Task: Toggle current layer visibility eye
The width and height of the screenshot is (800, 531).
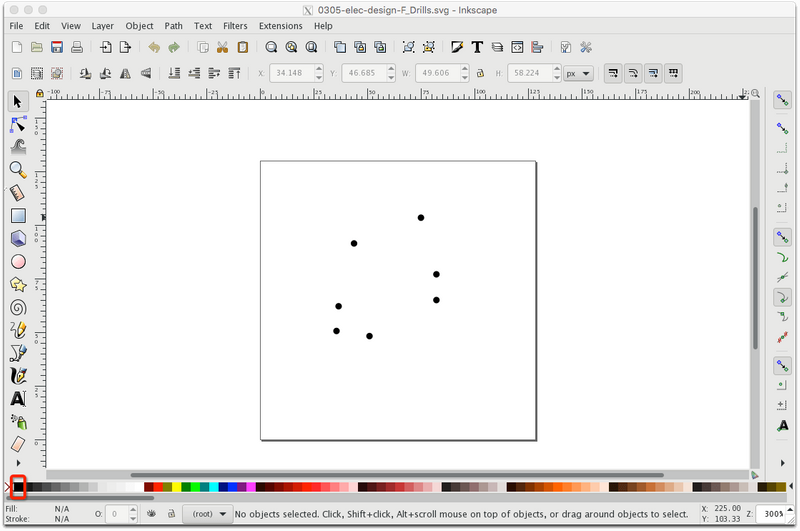Action: 151,514
